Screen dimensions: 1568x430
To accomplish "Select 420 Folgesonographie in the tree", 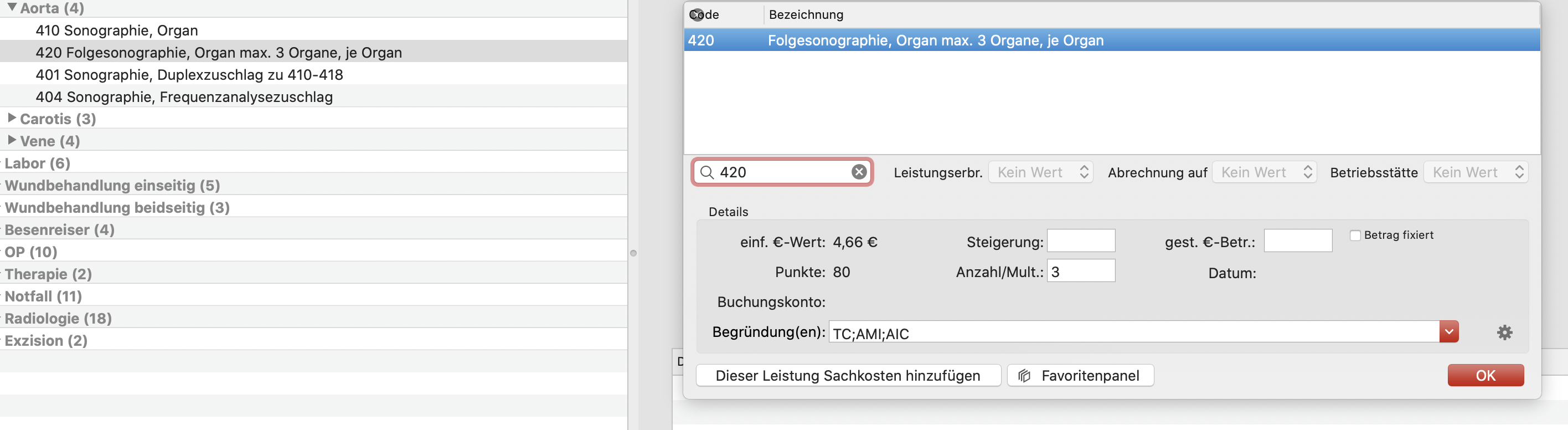I will pos(219,53).
